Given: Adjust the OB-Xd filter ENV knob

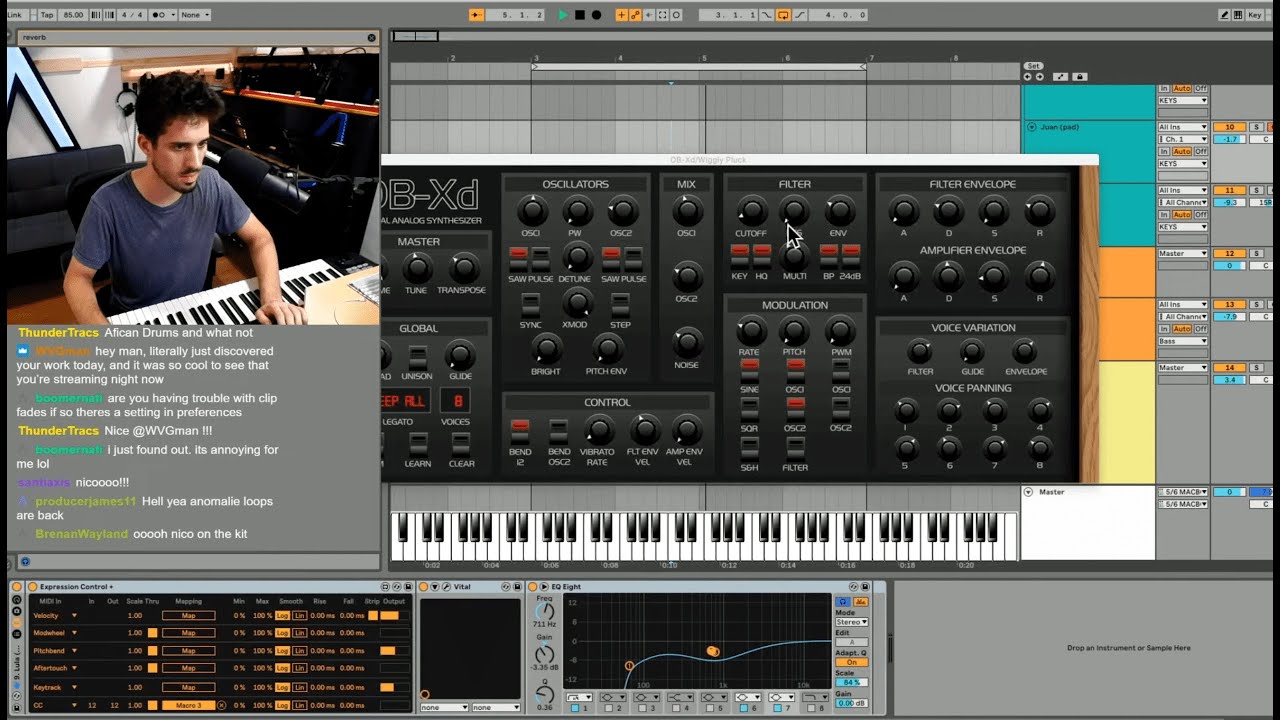Looking at the screenshot, I should (x=838, y=211).
